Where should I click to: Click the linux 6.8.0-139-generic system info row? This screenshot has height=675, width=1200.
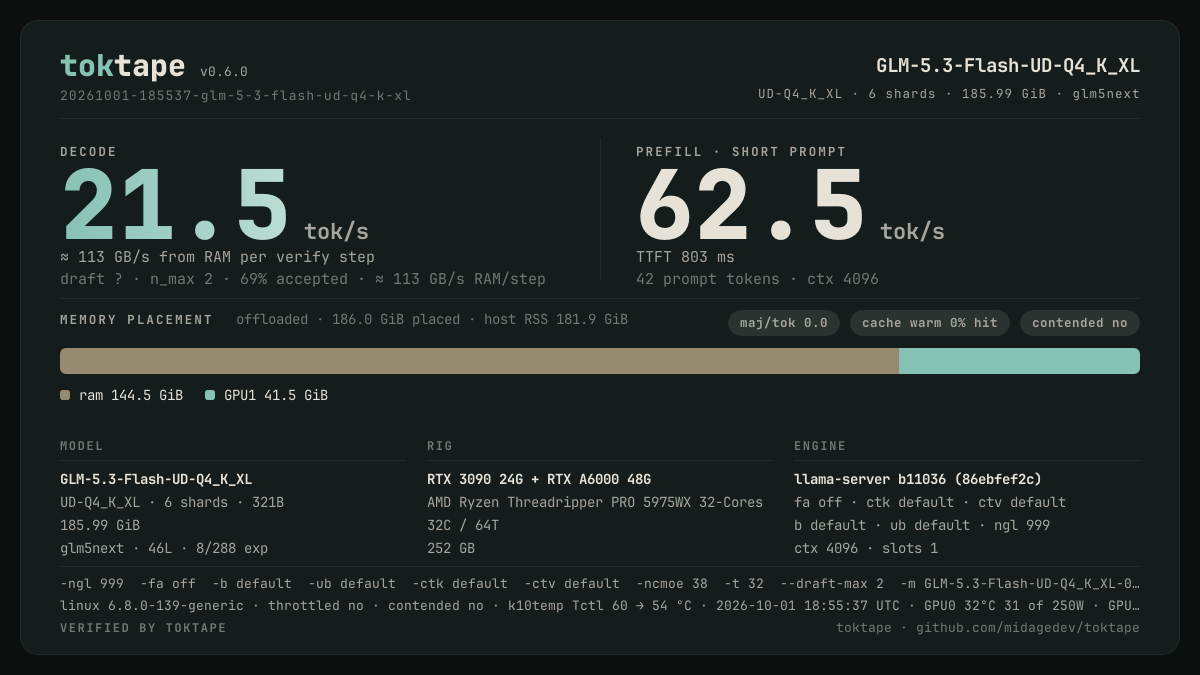[x=600, y=605]
